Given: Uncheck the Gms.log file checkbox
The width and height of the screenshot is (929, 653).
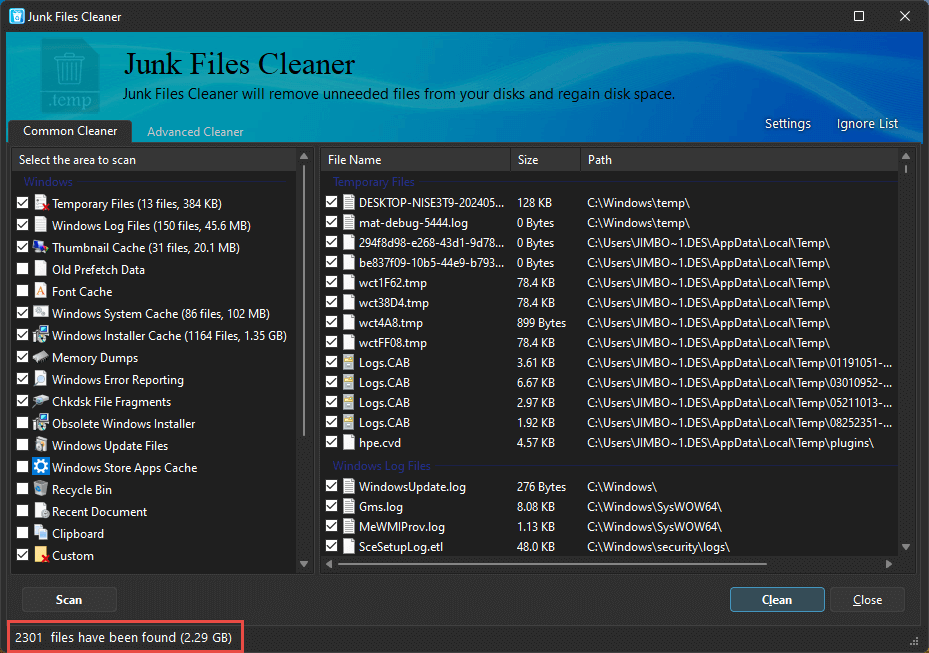Looking at the screenshot, I should tap(331, 506).
